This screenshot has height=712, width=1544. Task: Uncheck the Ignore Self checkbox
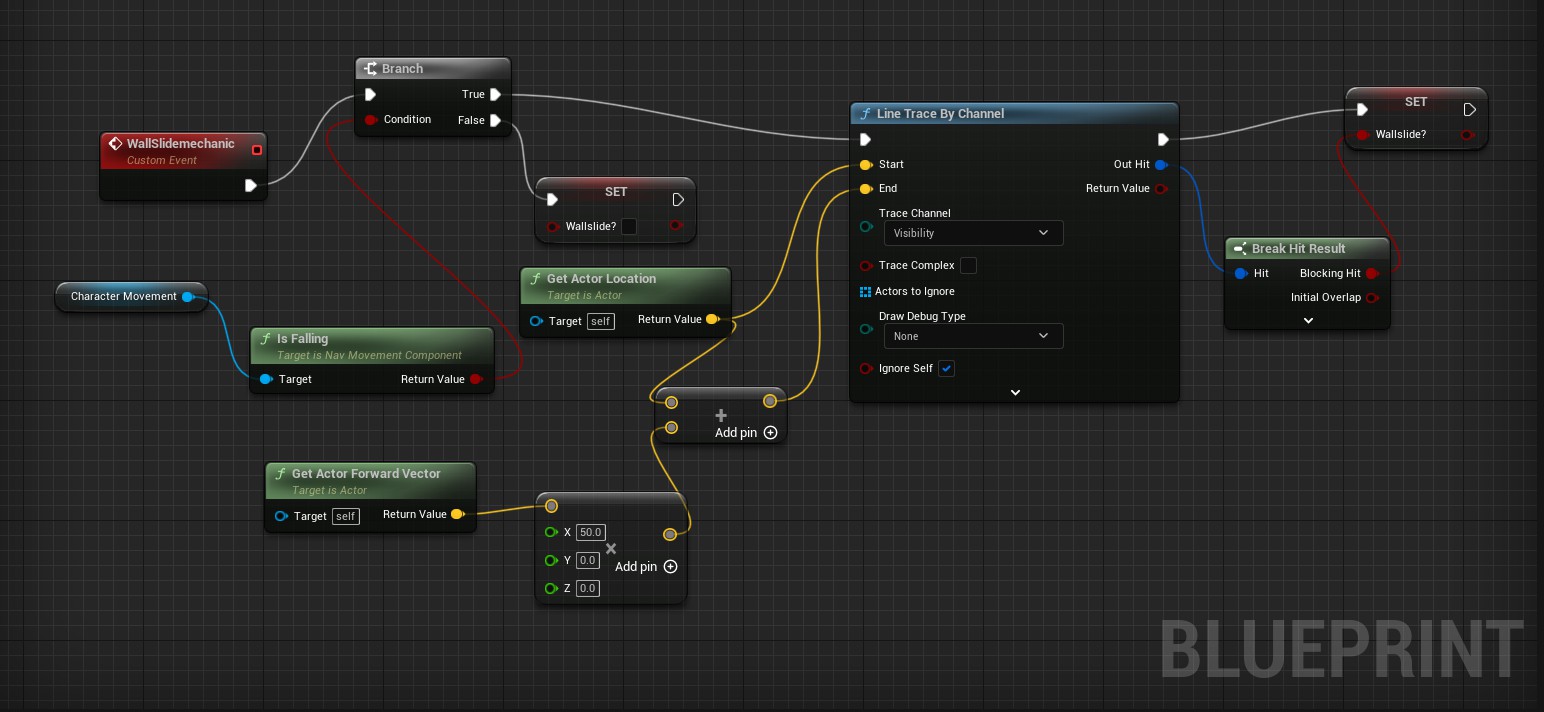(x=946, y=369)
